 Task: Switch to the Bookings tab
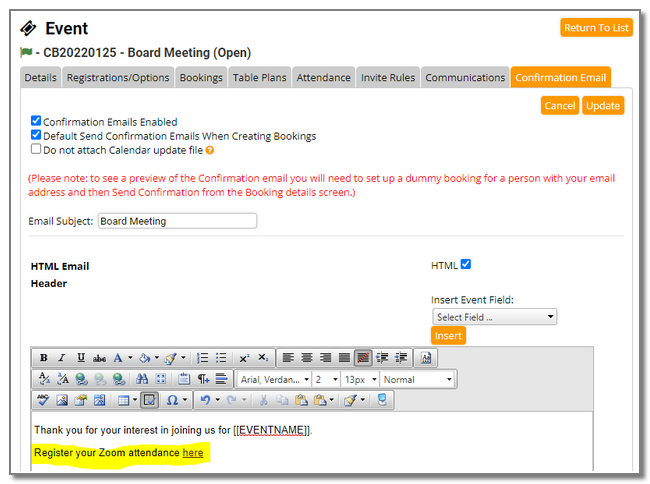(201, 77)
